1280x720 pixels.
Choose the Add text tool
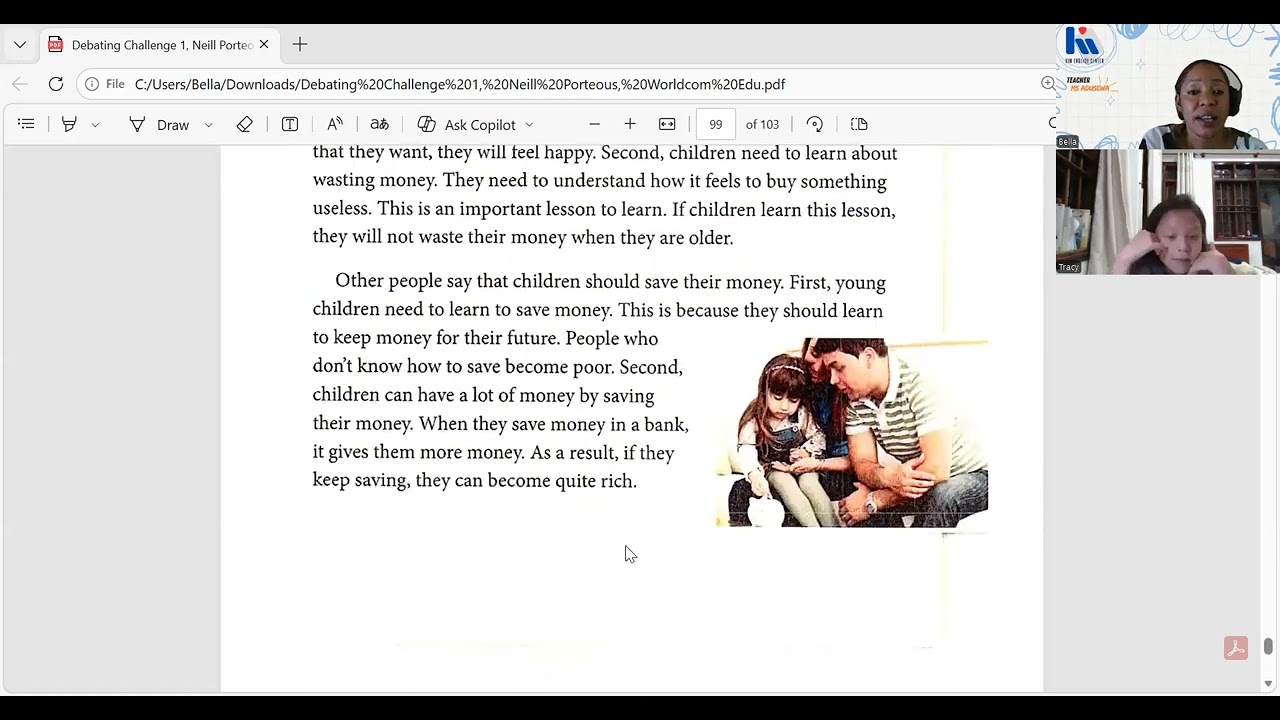point(290,124)
